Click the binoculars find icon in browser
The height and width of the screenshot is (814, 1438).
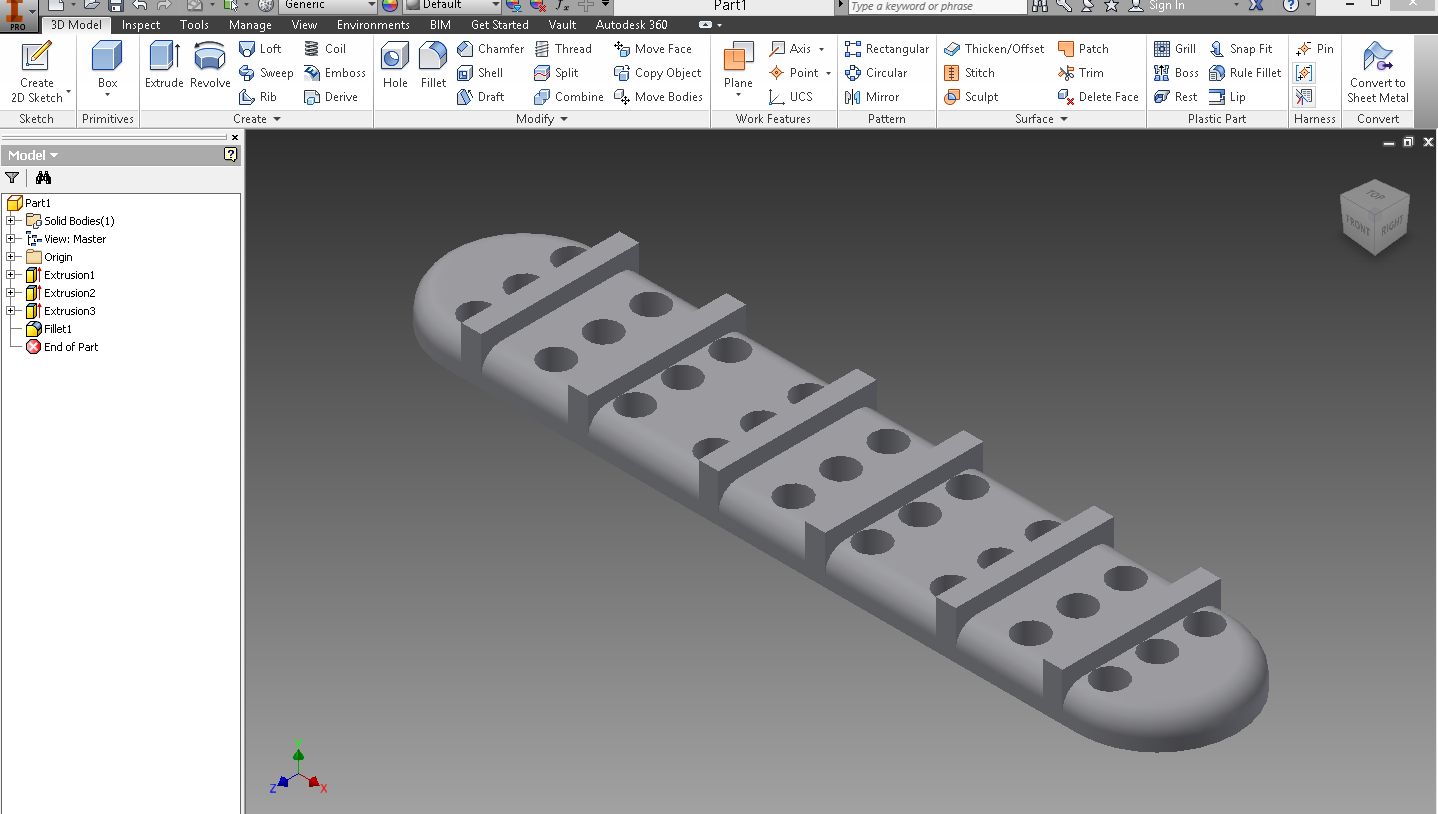[x=43, y=178]
